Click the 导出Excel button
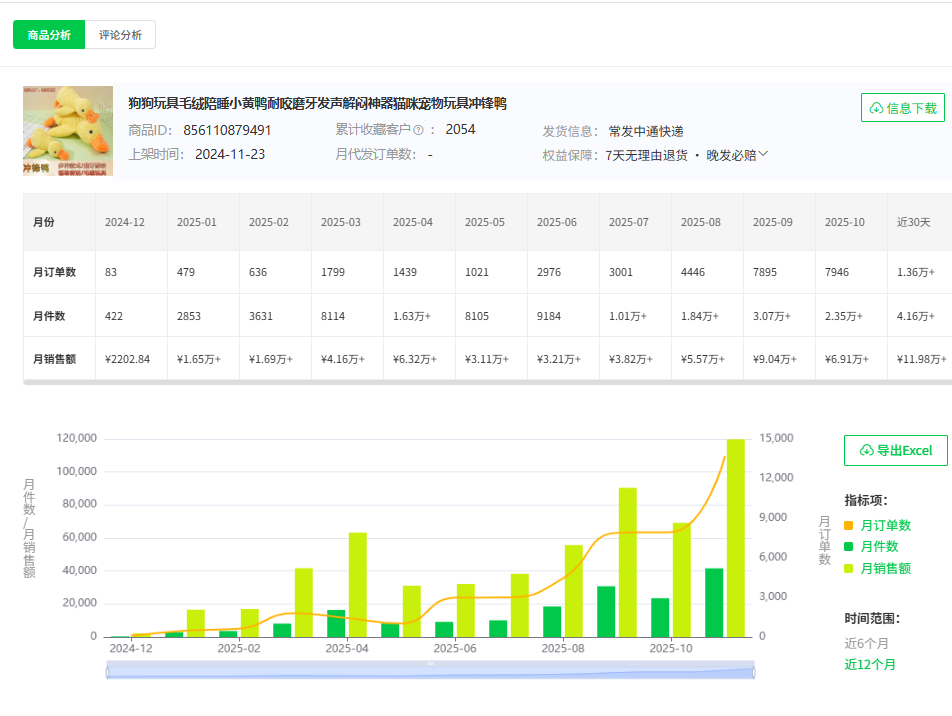 pyautogui.click(x=896, y=450)
